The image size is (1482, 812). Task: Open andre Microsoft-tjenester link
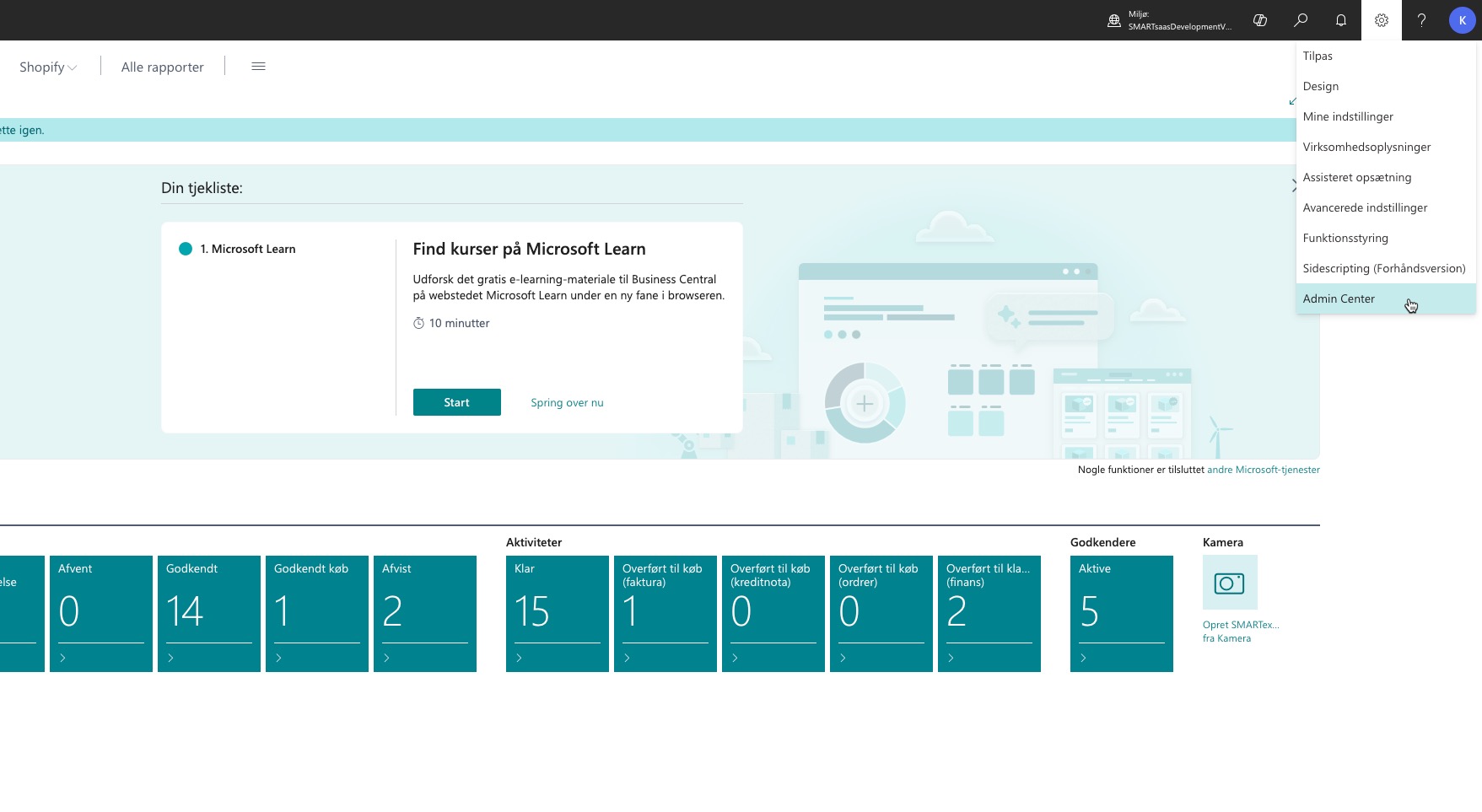tap(1263, 470)
